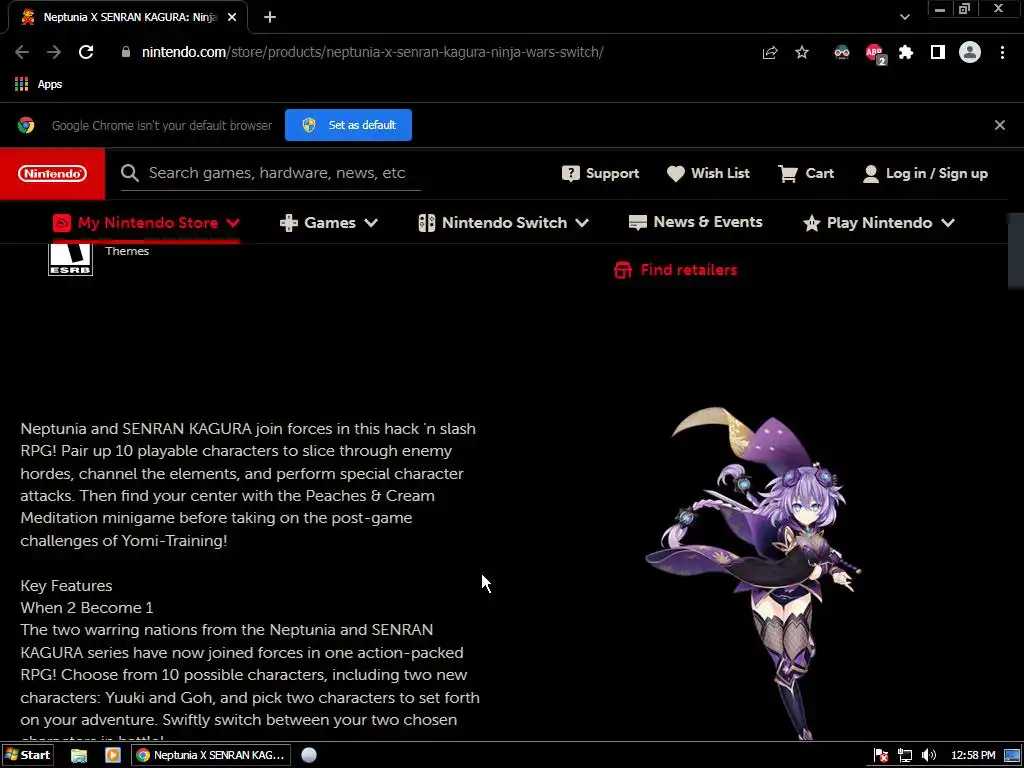Screen dimensions: 1024x768
Task: Click the round globe icon in taskbar
Action: [309, 756]
